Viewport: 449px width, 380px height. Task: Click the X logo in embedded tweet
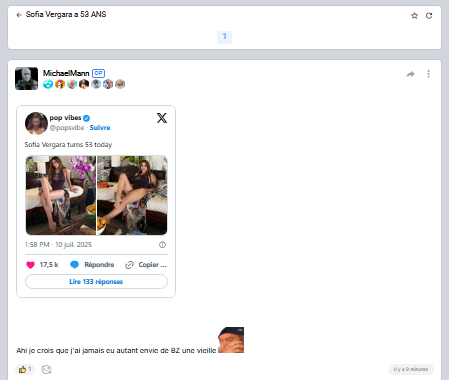coord(162,118)
